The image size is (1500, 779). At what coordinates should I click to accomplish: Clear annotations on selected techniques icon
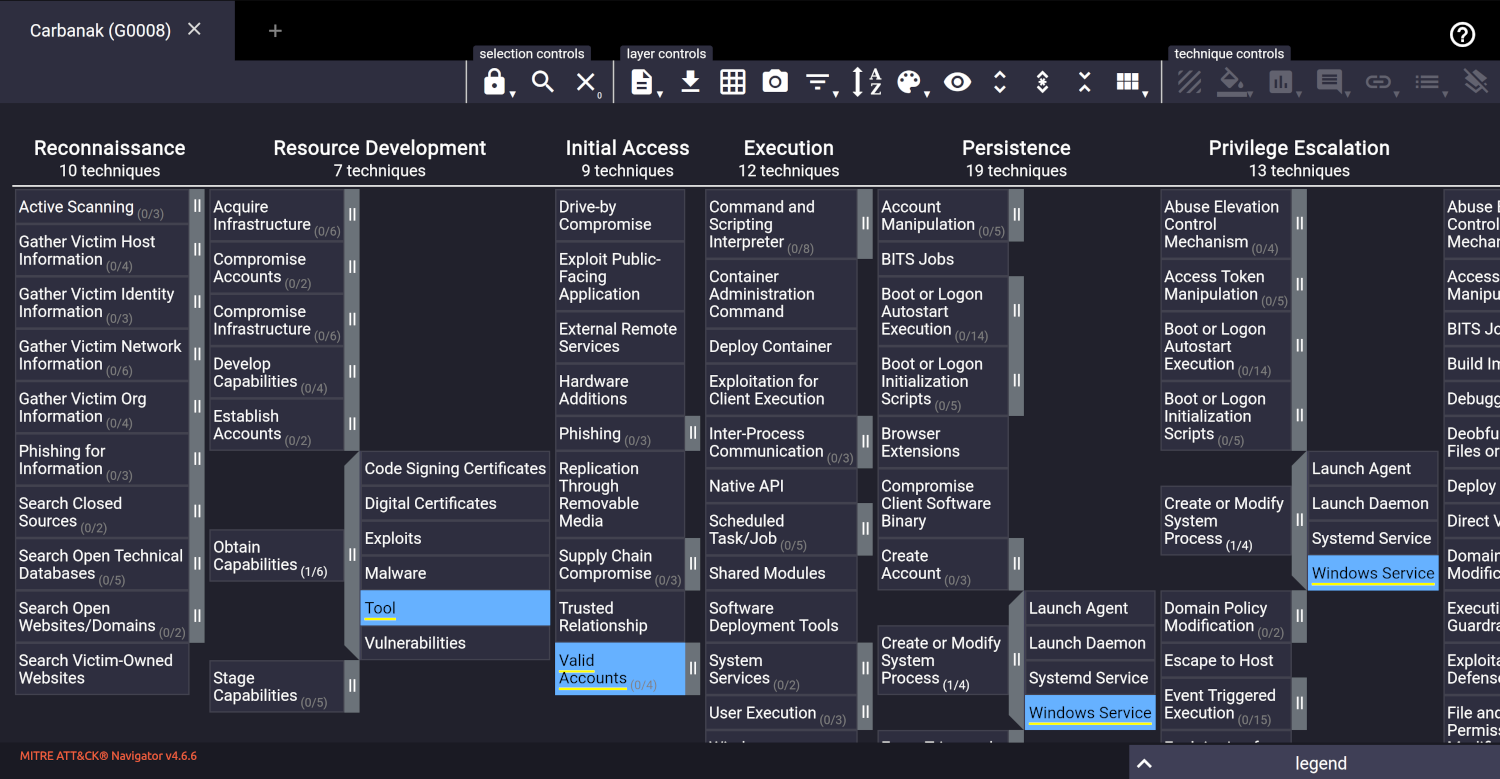1475,82
